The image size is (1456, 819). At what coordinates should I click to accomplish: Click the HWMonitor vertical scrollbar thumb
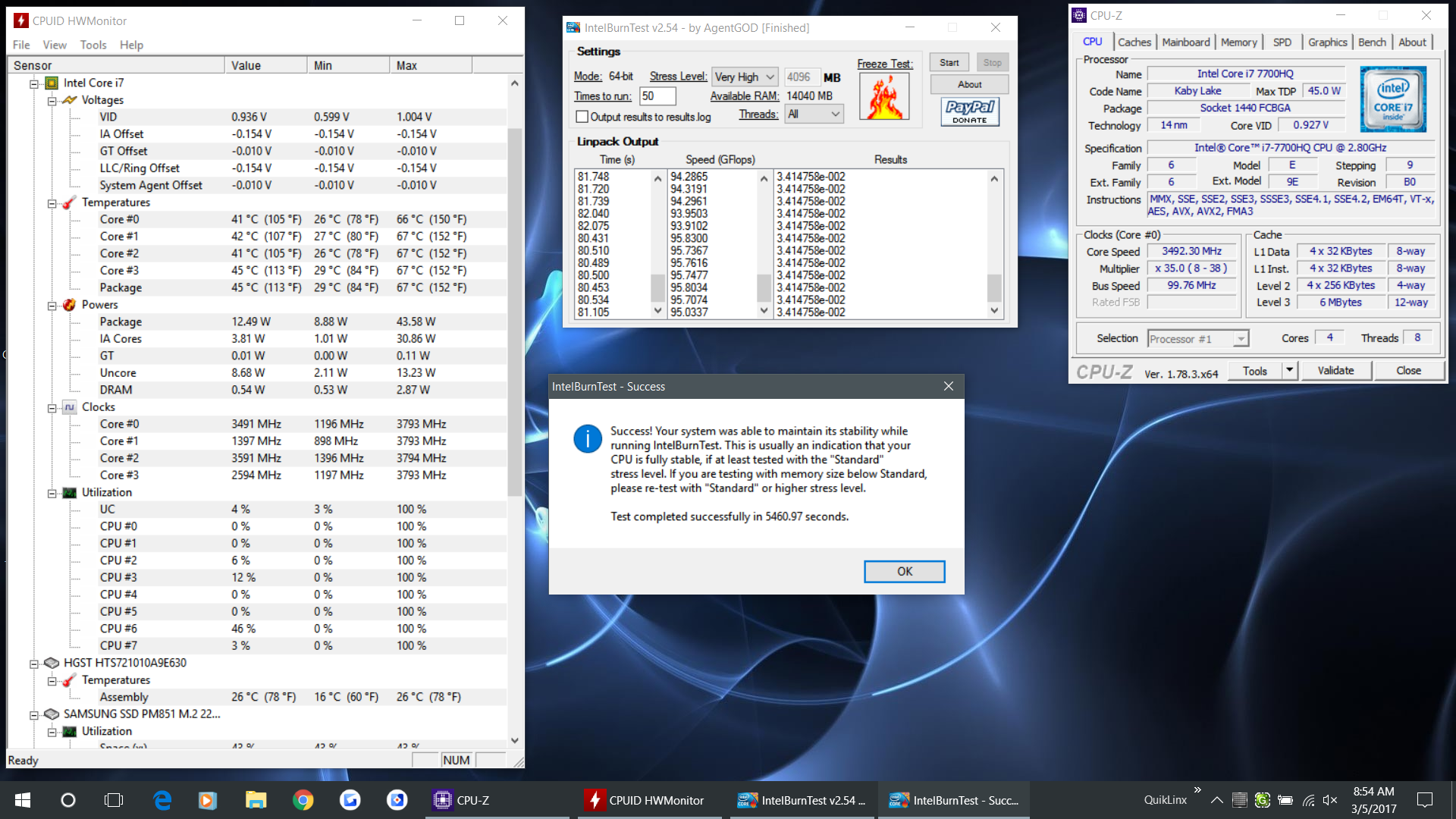[x=515, y=311]
